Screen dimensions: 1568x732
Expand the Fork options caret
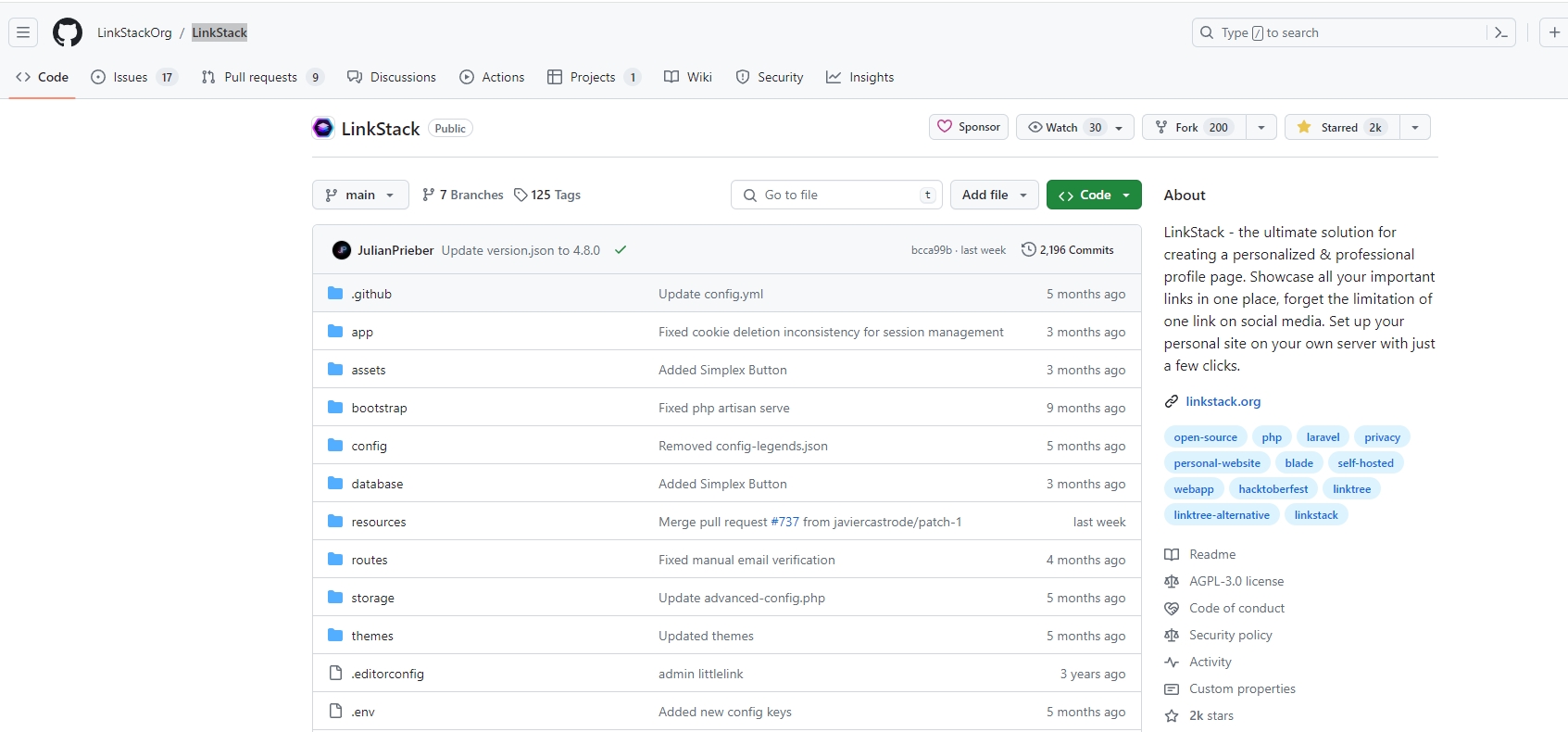point(1261,127)
